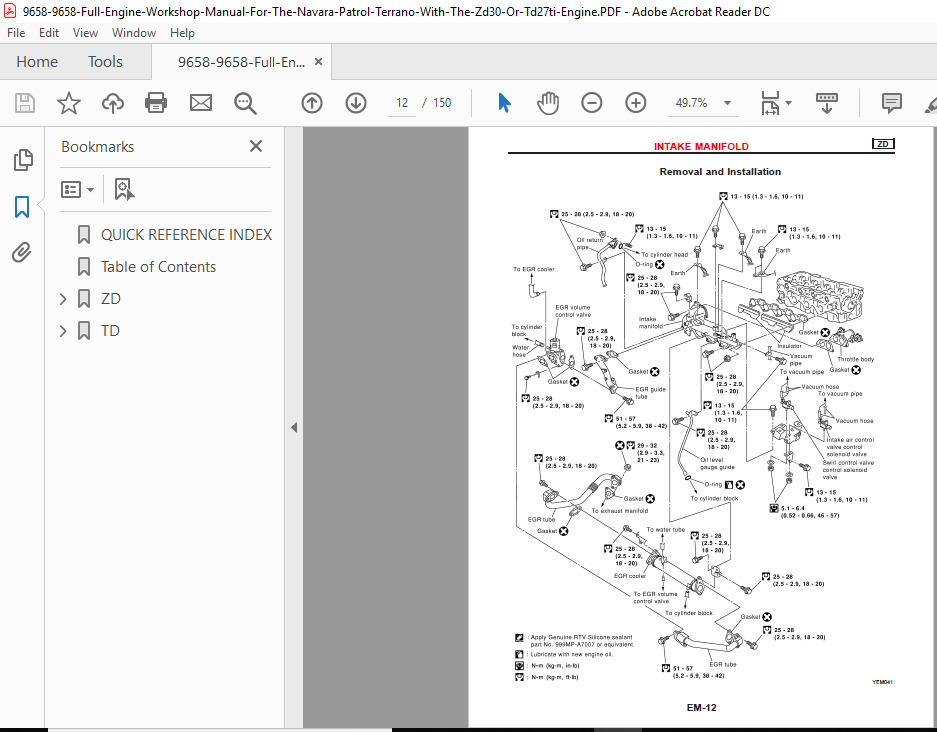Expand the ZD bookmark
The height and width of the screenshot is (732, 937).
click(63, 299)
